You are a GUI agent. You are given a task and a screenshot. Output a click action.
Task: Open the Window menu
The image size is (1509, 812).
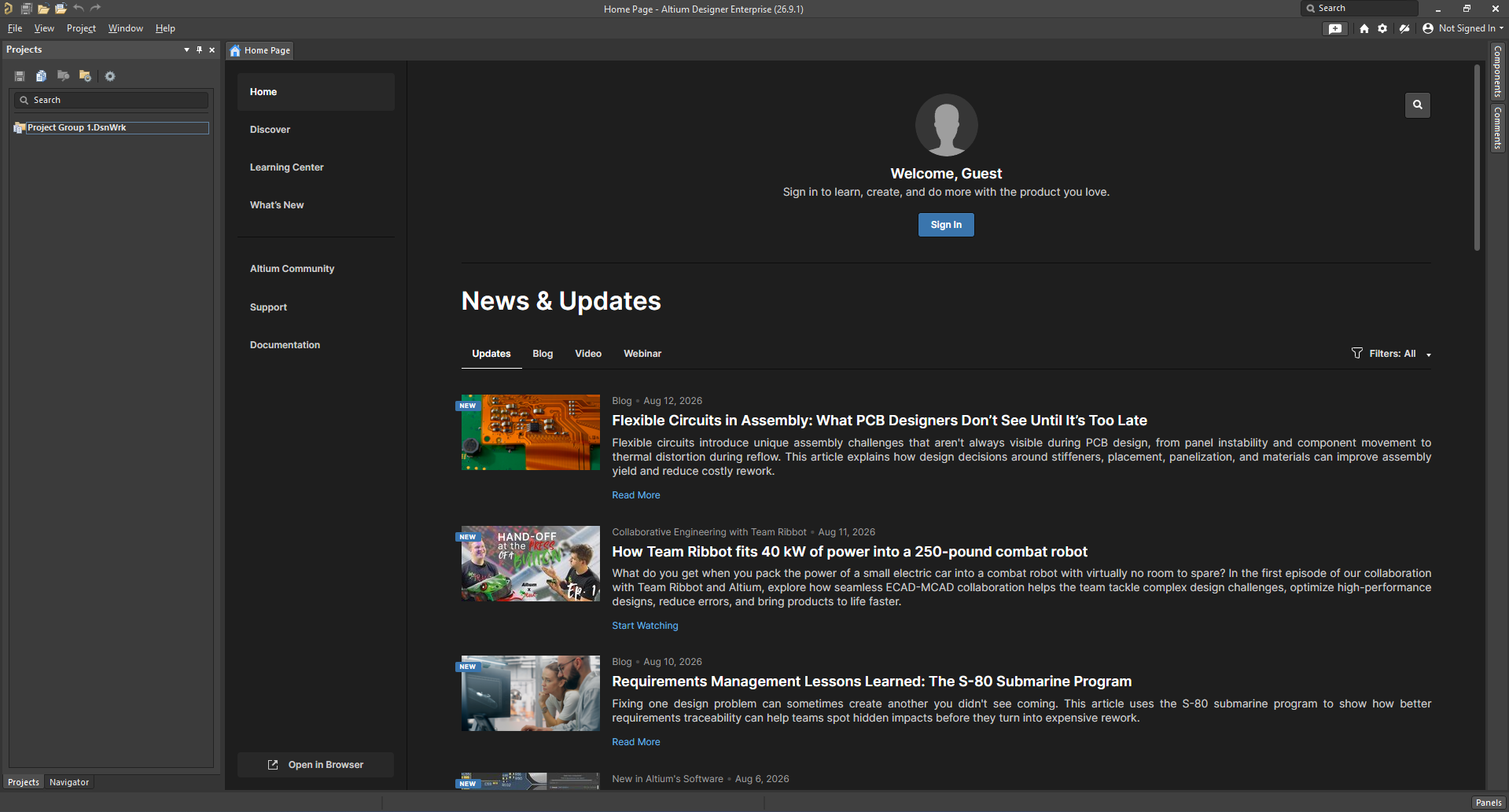point(126,28)
